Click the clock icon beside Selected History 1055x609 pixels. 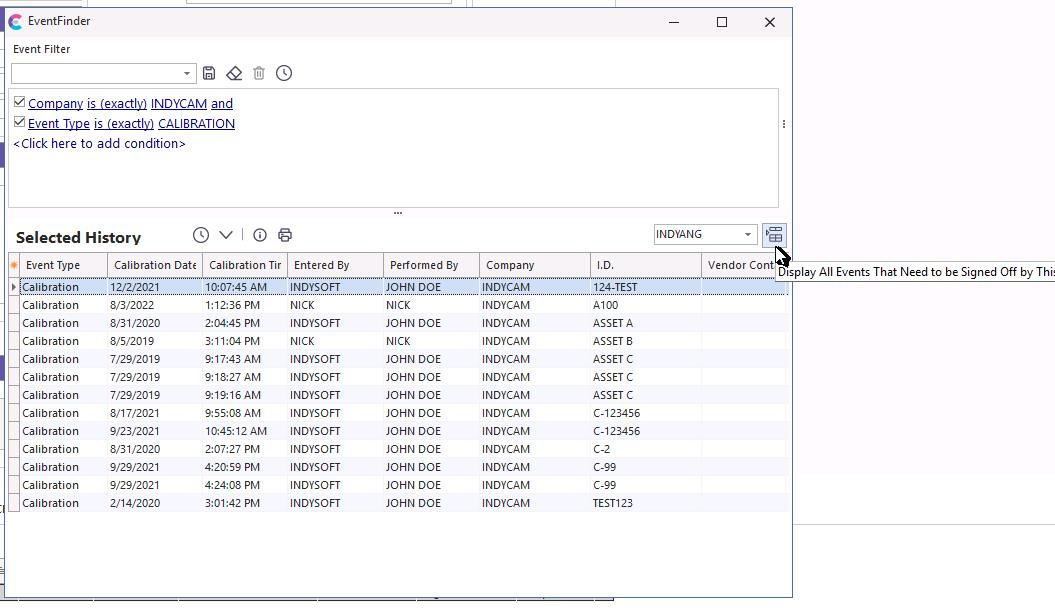201,235
